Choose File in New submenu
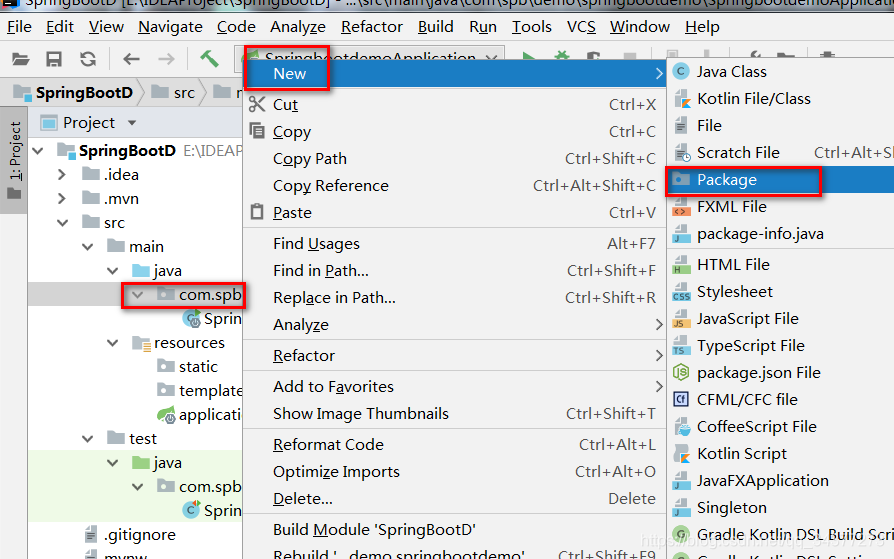Viewport: 894px width, 559px height. (x=780, y=125)
